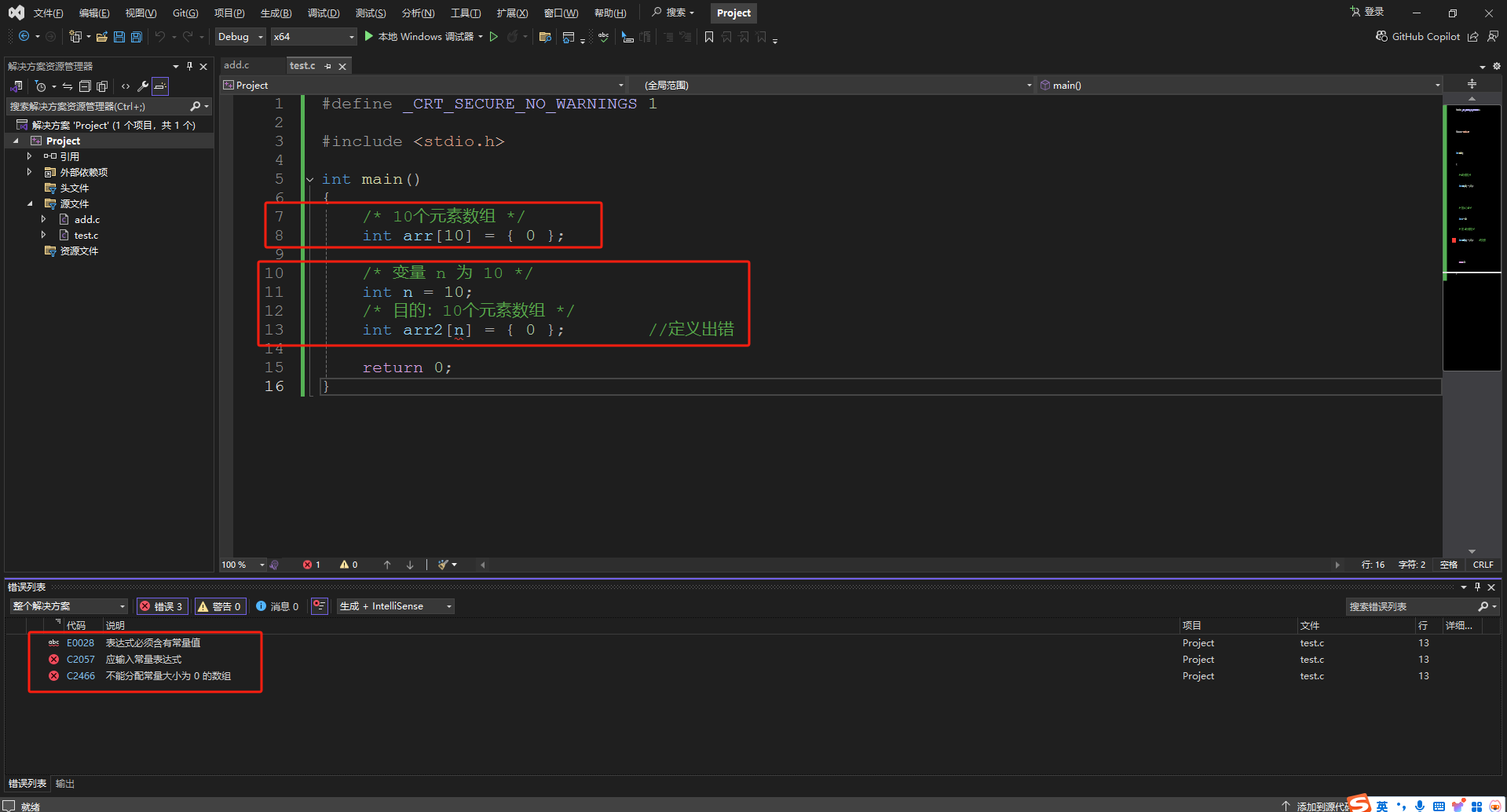Image resolution: width=1507 pixels, height=812 pixels.
Task: Open the main() member dropdown
Action: (x=1240, y=85)
